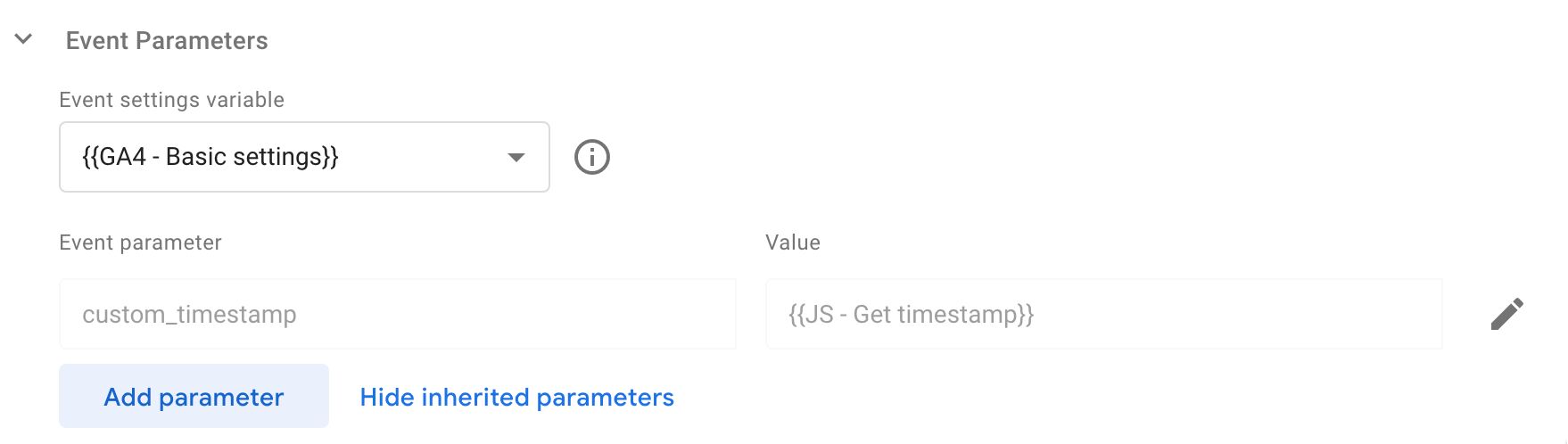Open info icon beside Event settings variable

point(592,157)
